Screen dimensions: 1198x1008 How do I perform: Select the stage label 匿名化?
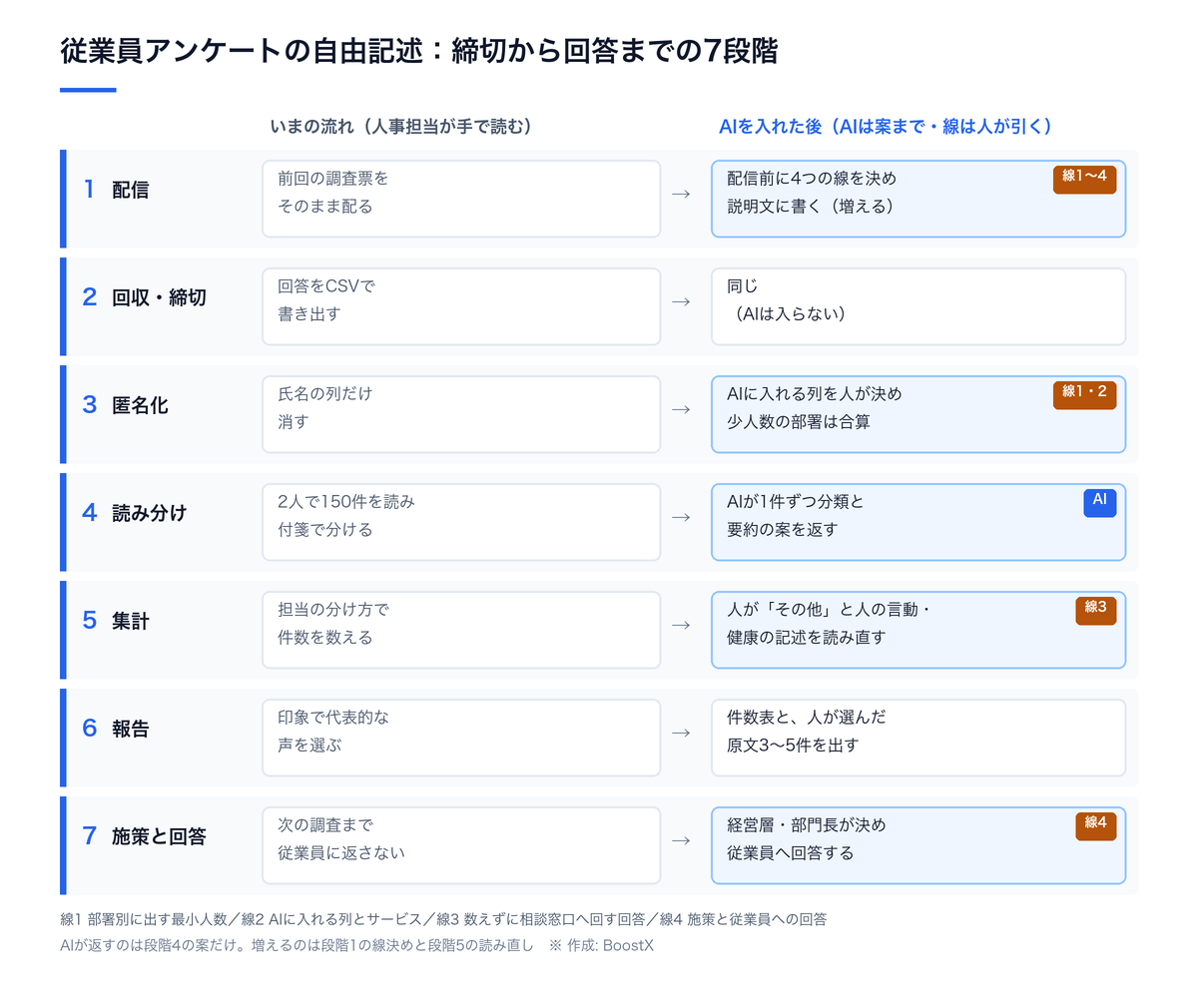point(140,405)
